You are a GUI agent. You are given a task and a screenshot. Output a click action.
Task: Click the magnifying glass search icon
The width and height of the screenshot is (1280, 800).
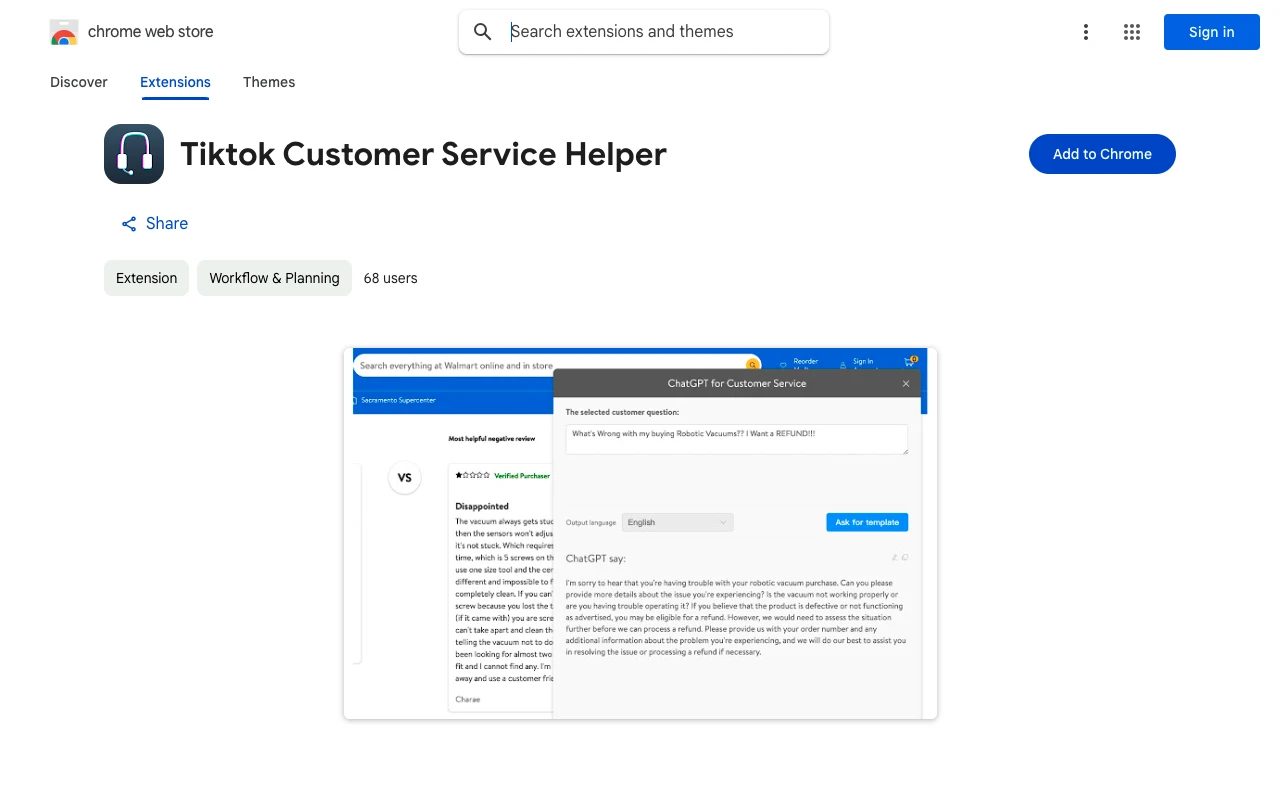coord(483,32)
